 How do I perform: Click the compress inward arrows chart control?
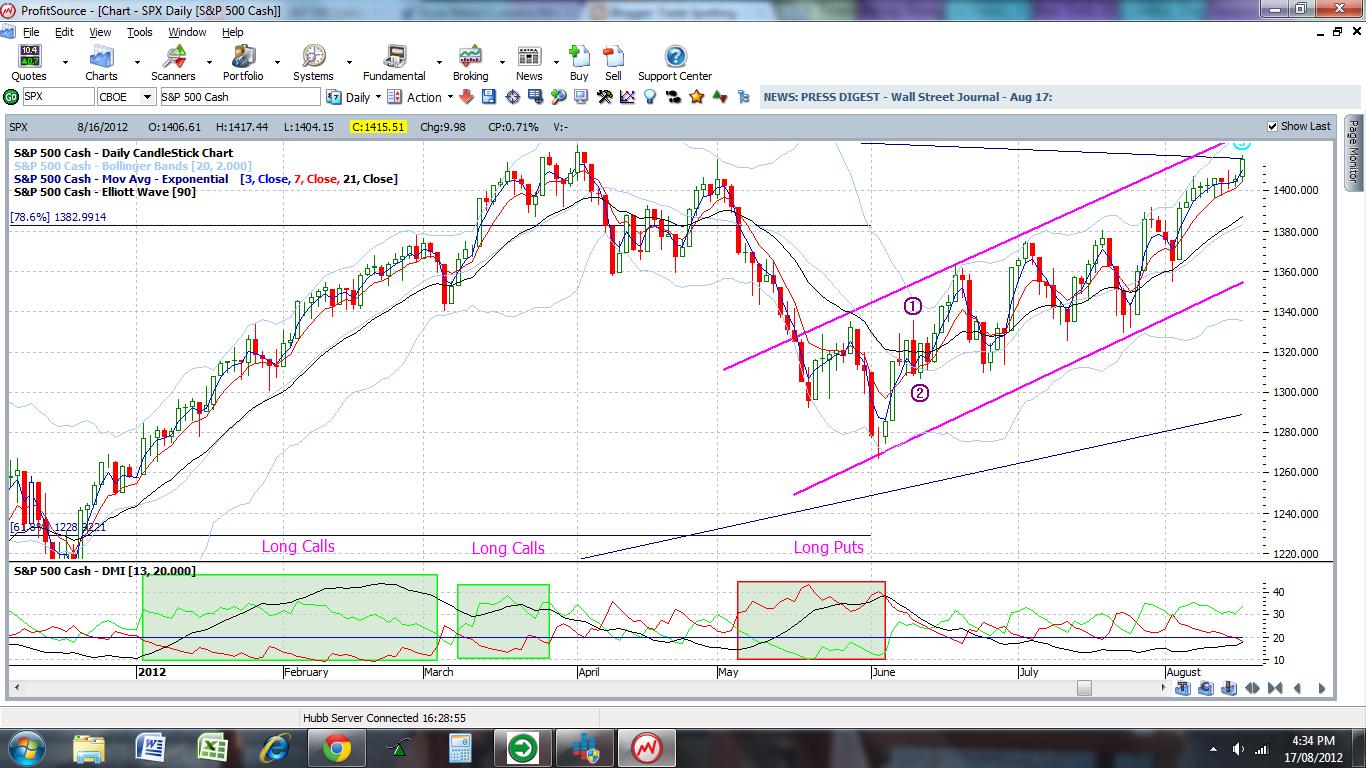(x=1275, y=688)
